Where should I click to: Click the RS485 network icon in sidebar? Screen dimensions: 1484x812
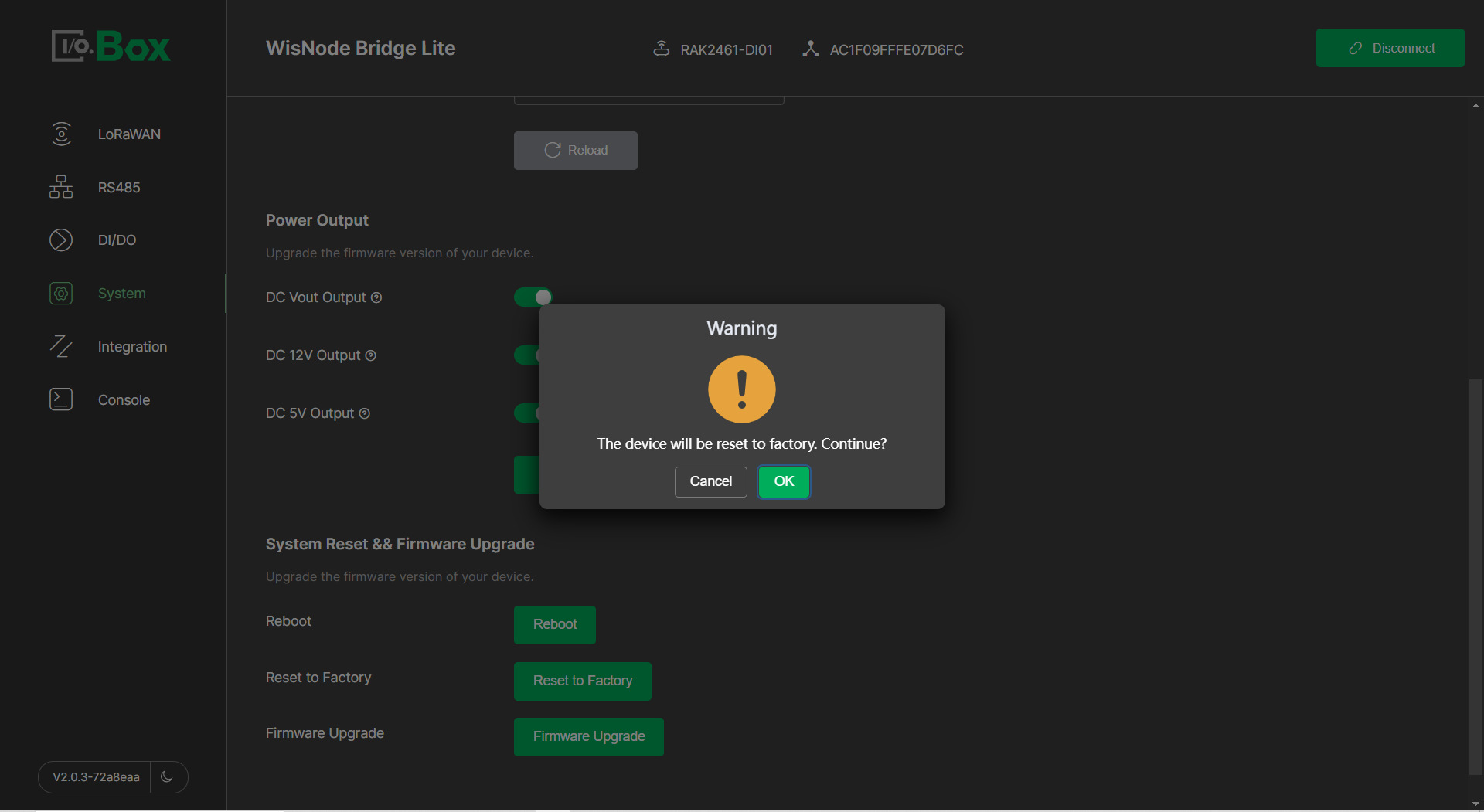[x=61, y=187]
